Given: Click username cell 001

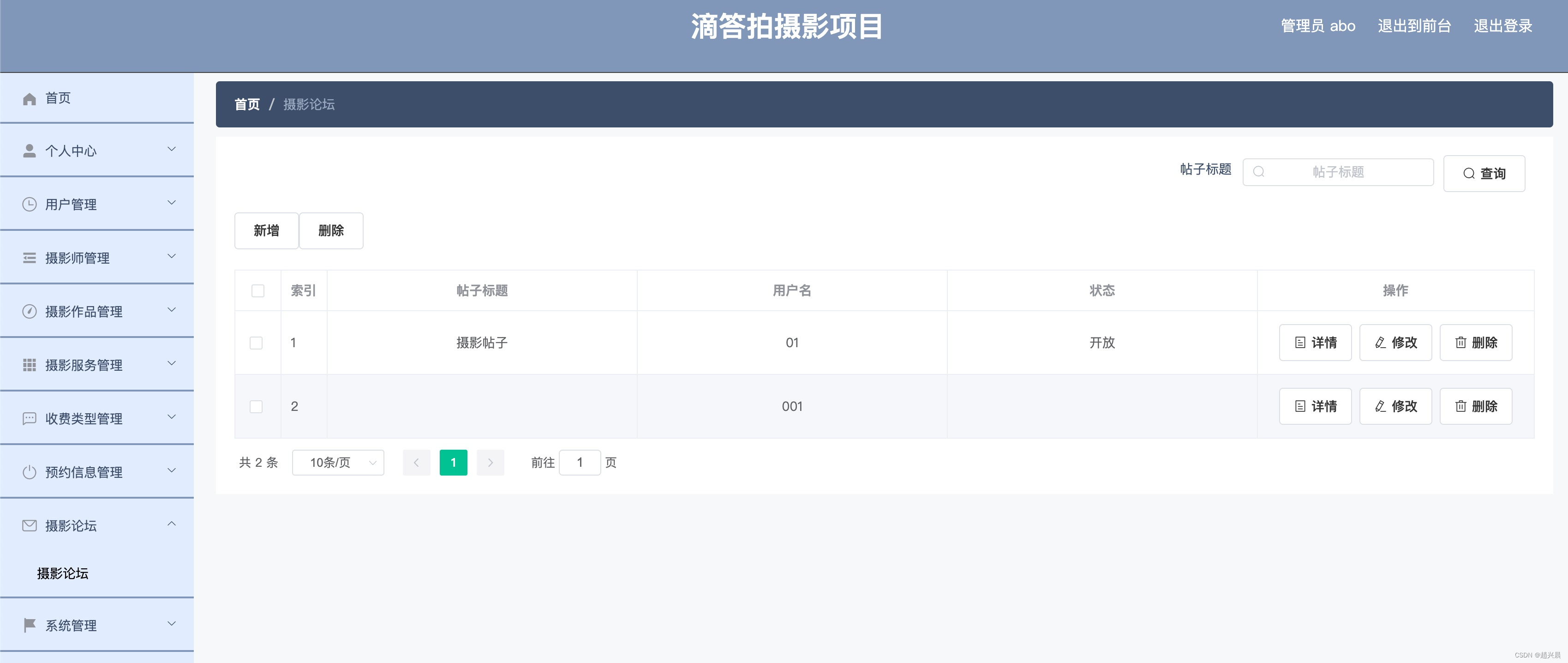Looking at the screenshot, I should [x=792, y=406].
